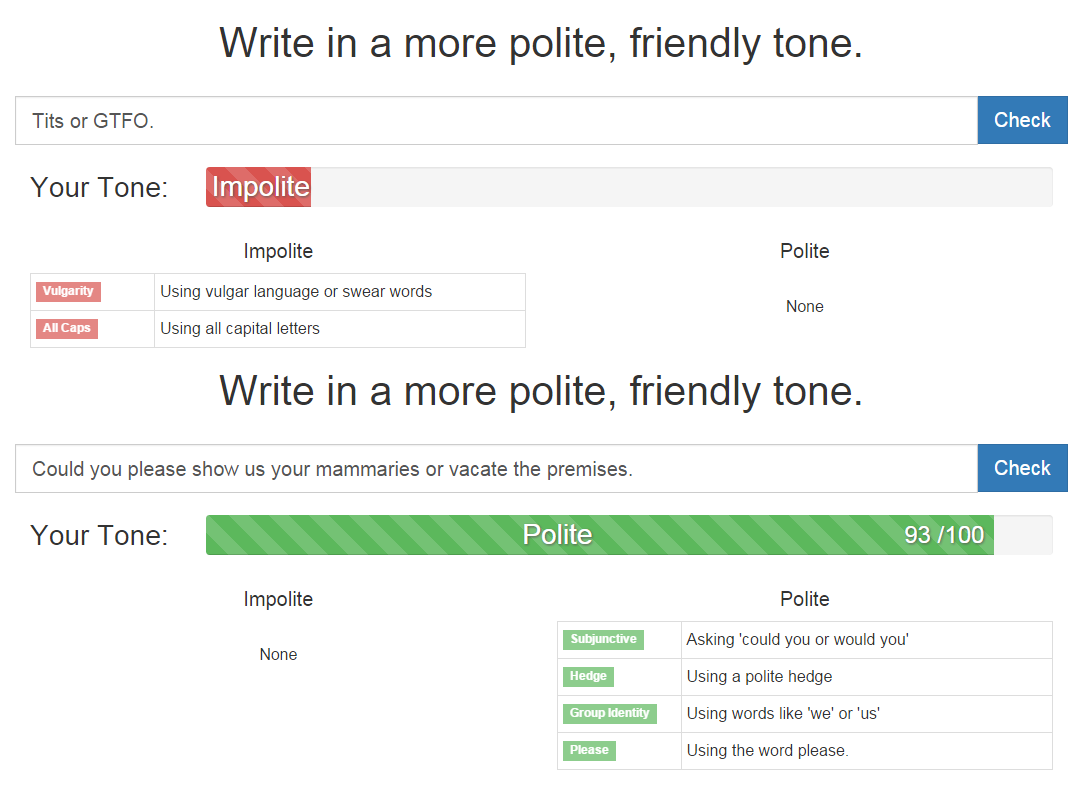Click the 93 /100 score text
This screenshot has height=786, width=1081.
click(943, 535)
